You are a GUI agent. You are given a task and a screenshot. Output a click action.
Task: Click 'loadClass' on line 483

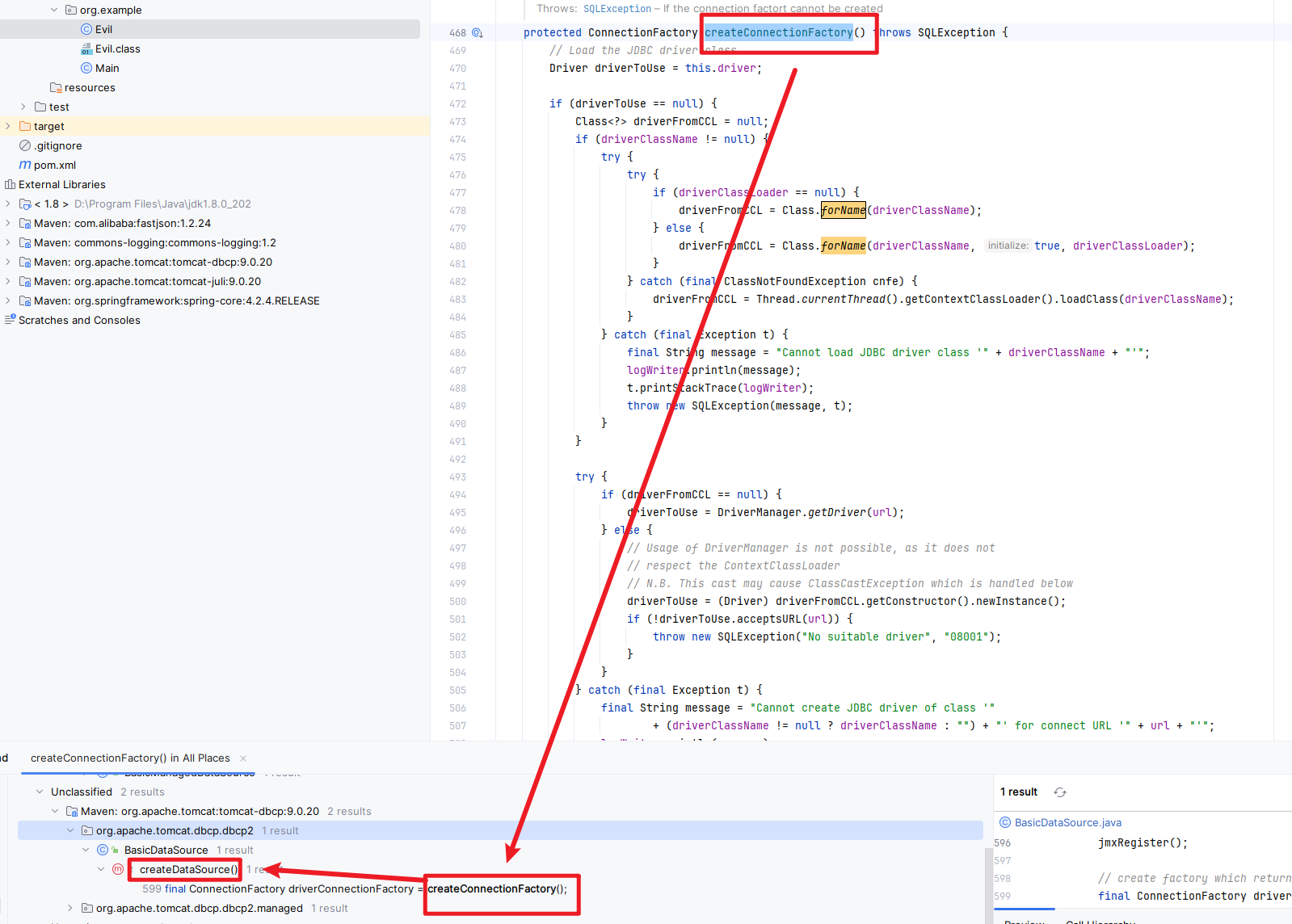tap(1089, 299)
